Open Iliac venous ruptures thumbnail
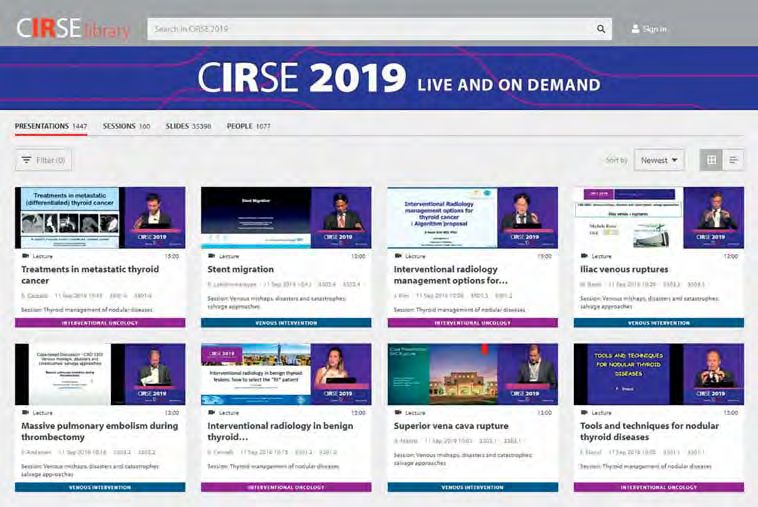The width and height of the screenshot is (758, 507). tap(659, 217)
